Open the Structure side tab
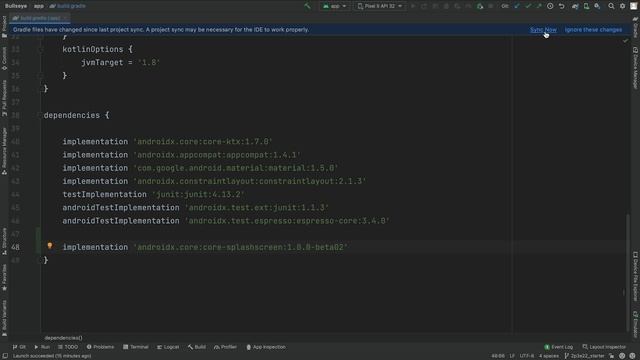The image size is (640, 360). click(x=4, y=241)
